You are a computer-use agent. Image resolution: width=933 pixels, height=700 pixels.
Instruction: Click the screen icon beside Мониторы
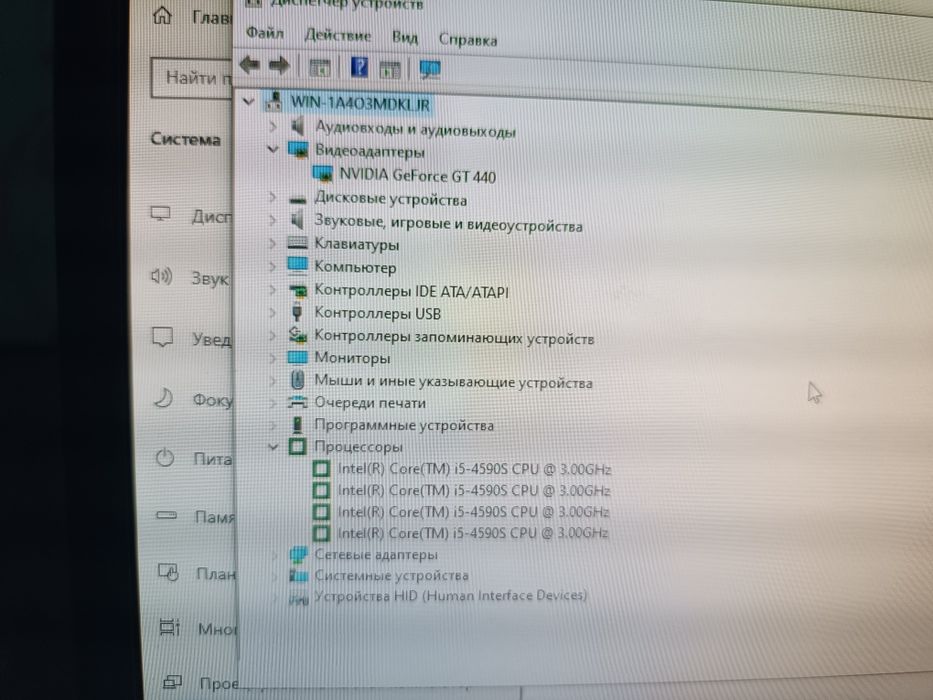point(298,357)
